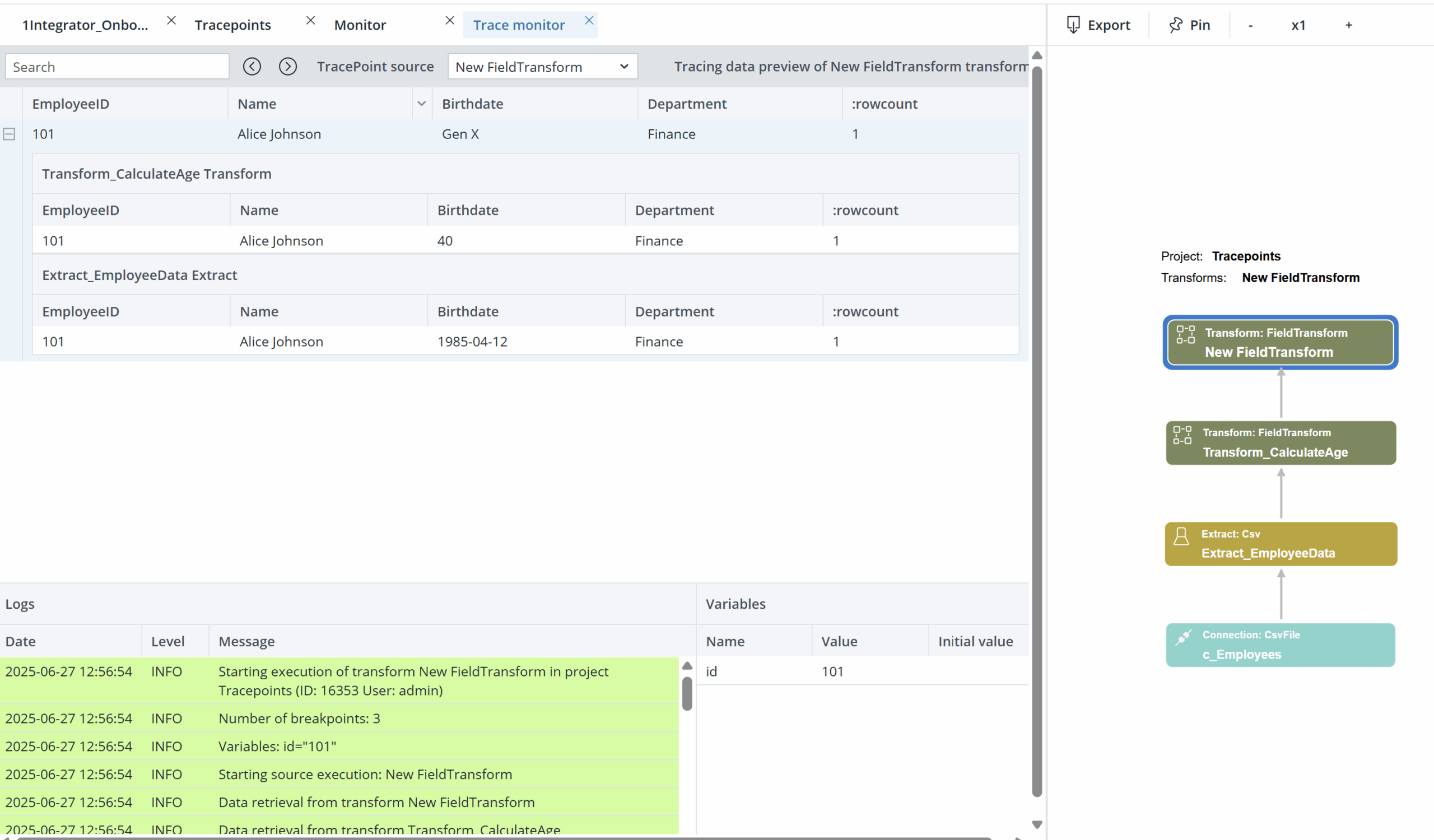Click the variable value '101' cell

point(832,671)
